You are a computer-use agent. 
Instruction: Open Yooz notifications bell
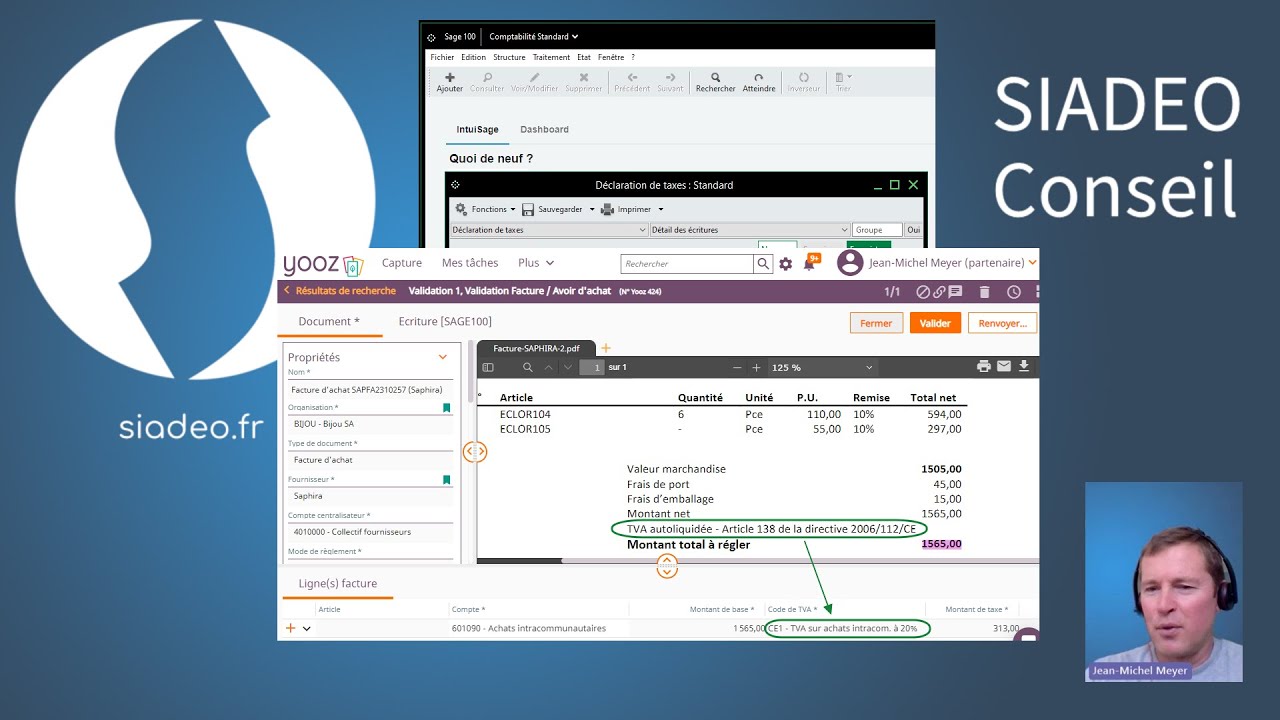(x=810, y=264)
